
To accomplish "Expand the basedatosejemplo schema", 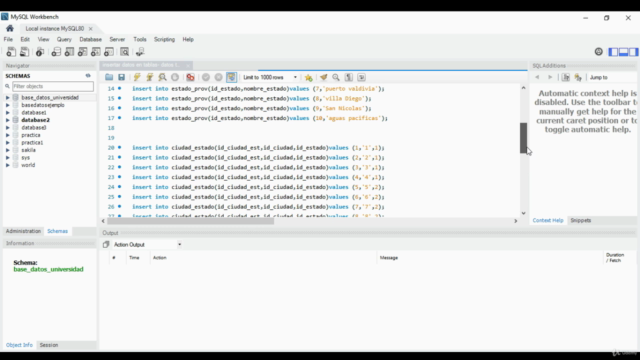I will coord(7,105).
